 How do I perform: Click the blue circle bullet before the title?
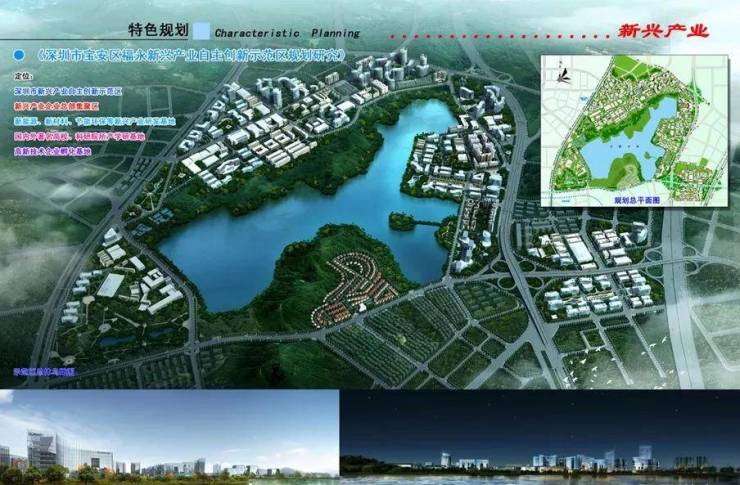[19, 55]
